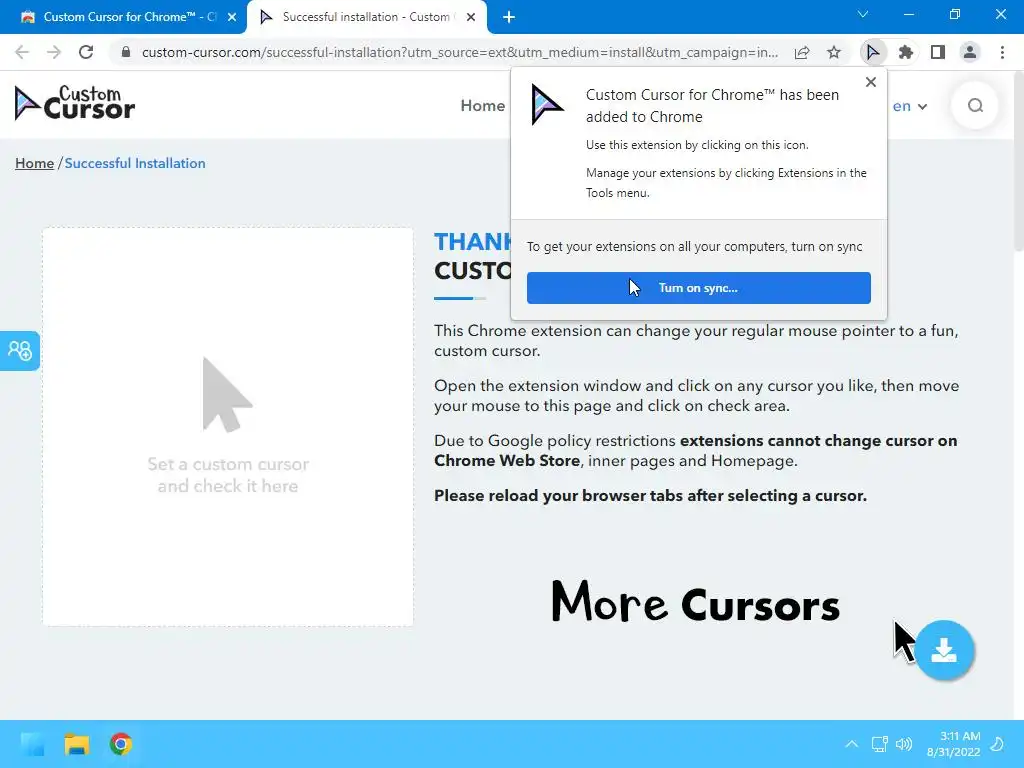Viewport: 1024px width, 768px height.
Task: Open the community side tab icon
Action: point(20,351)
